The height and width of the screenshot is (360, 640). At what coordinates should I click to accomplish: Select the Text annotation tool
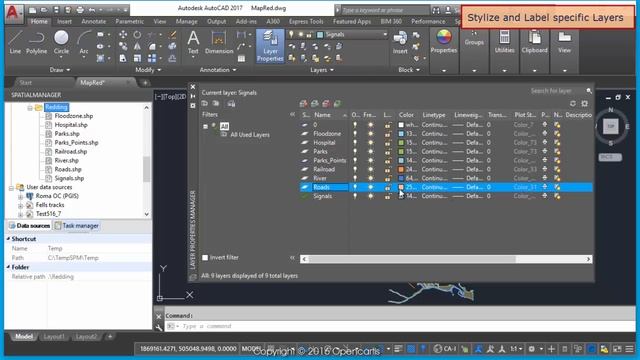point(193,42)
